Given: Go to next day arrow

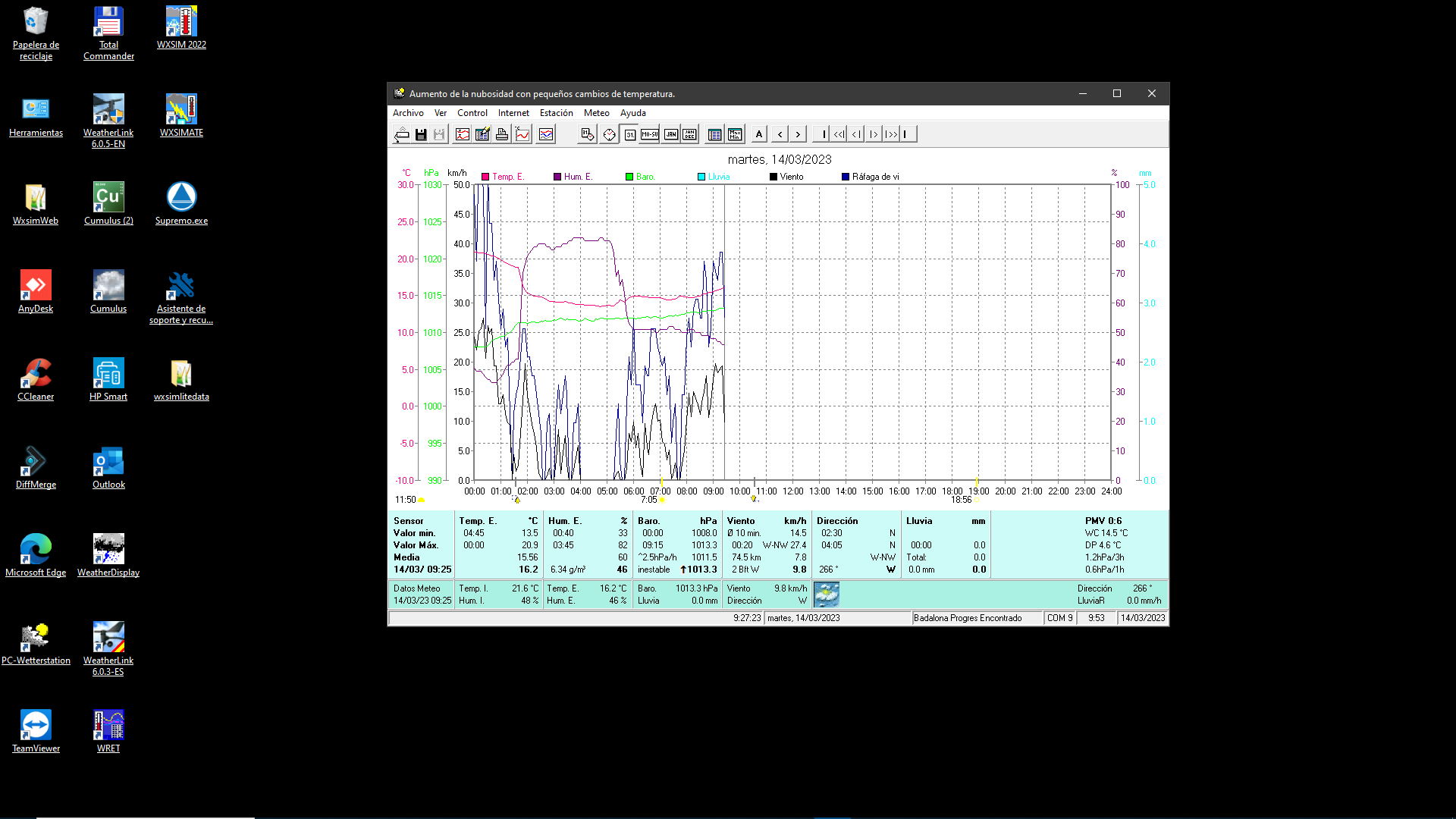Looking at the screenshot, I should coord(798,134).
